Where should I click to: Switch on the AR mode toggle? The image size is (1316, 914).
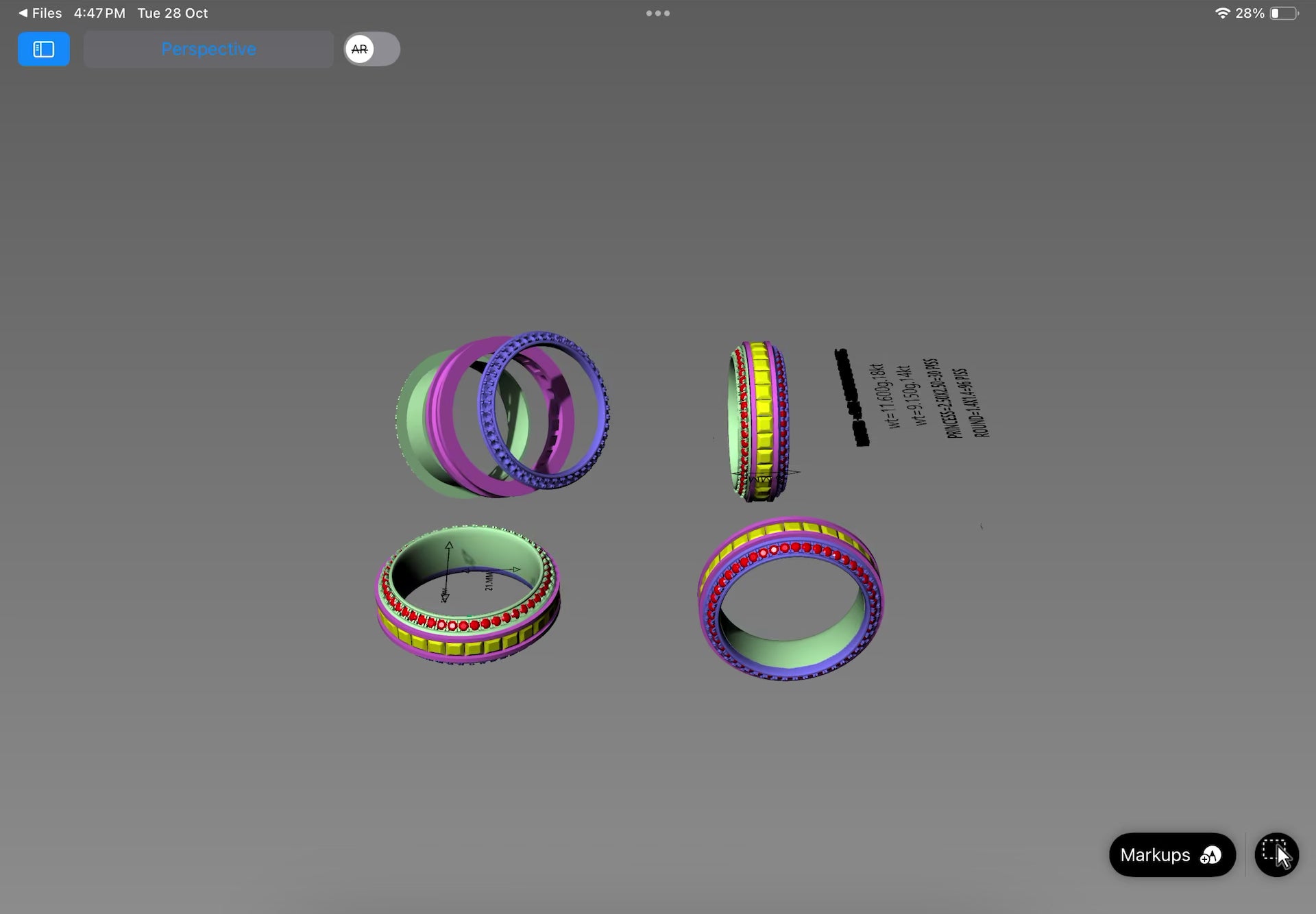[371, 49]
